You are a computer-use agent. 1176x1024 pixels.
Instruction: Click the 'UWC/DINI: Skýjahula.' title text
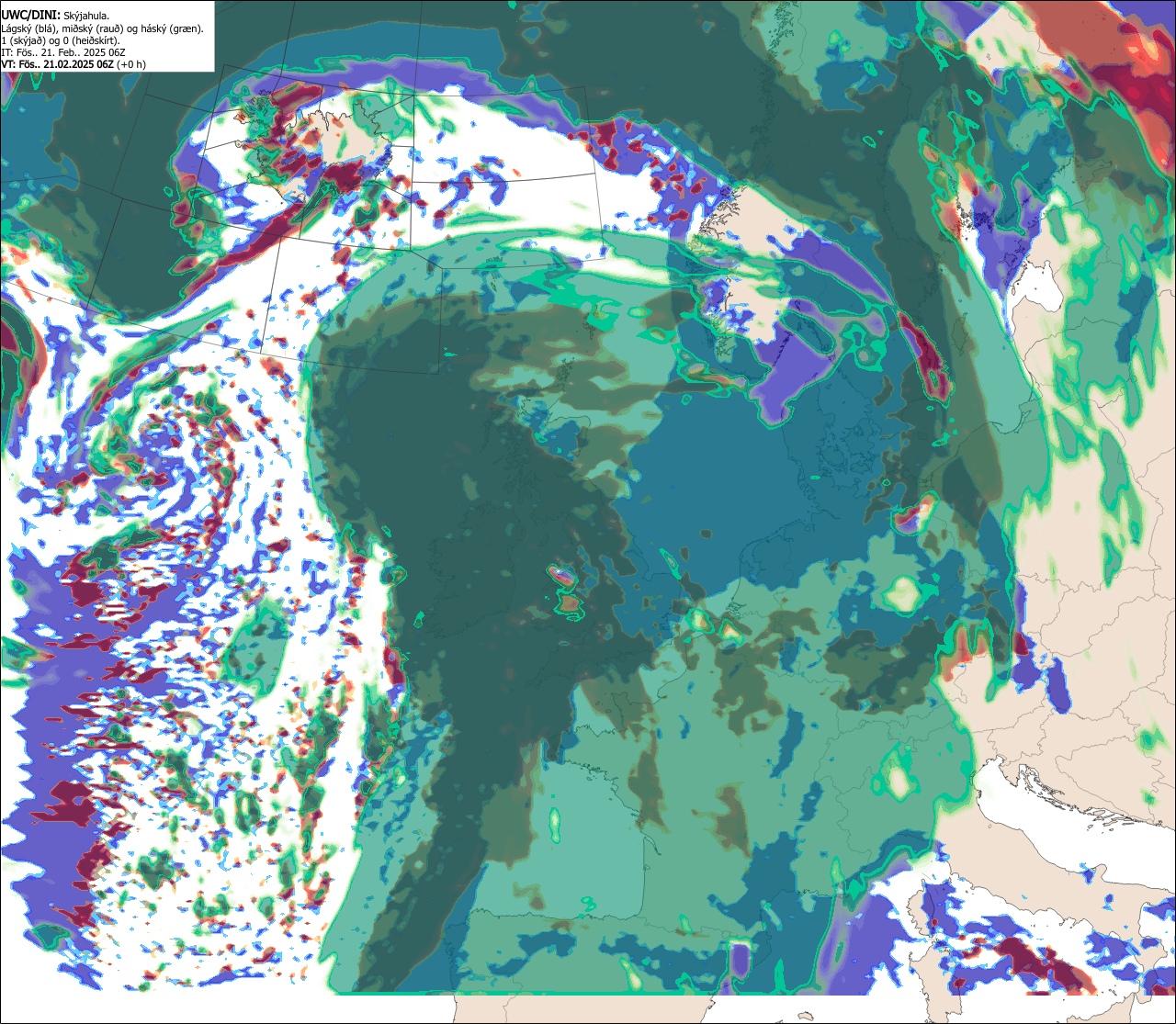(55, 15)
